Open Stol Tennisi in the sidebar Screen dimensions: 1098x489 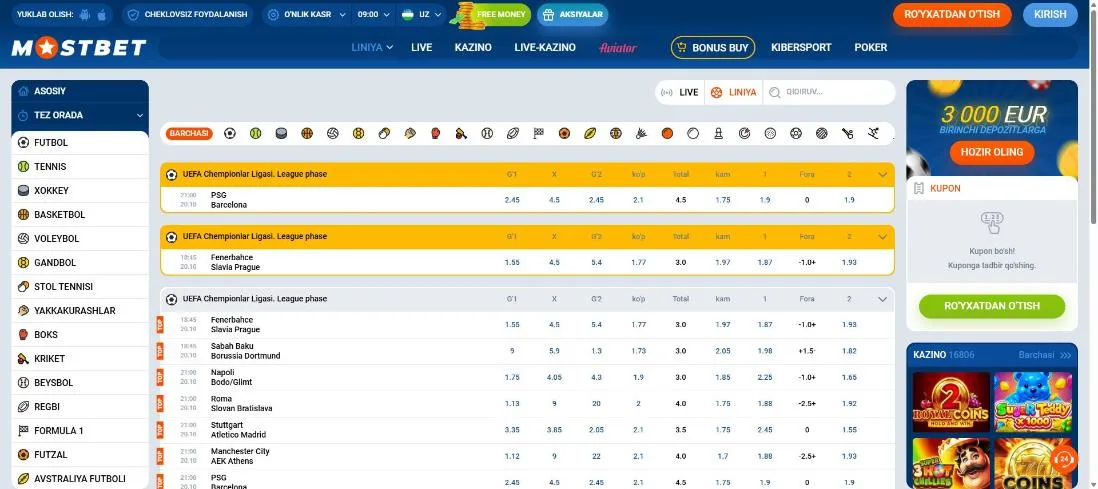pos(80,287)
